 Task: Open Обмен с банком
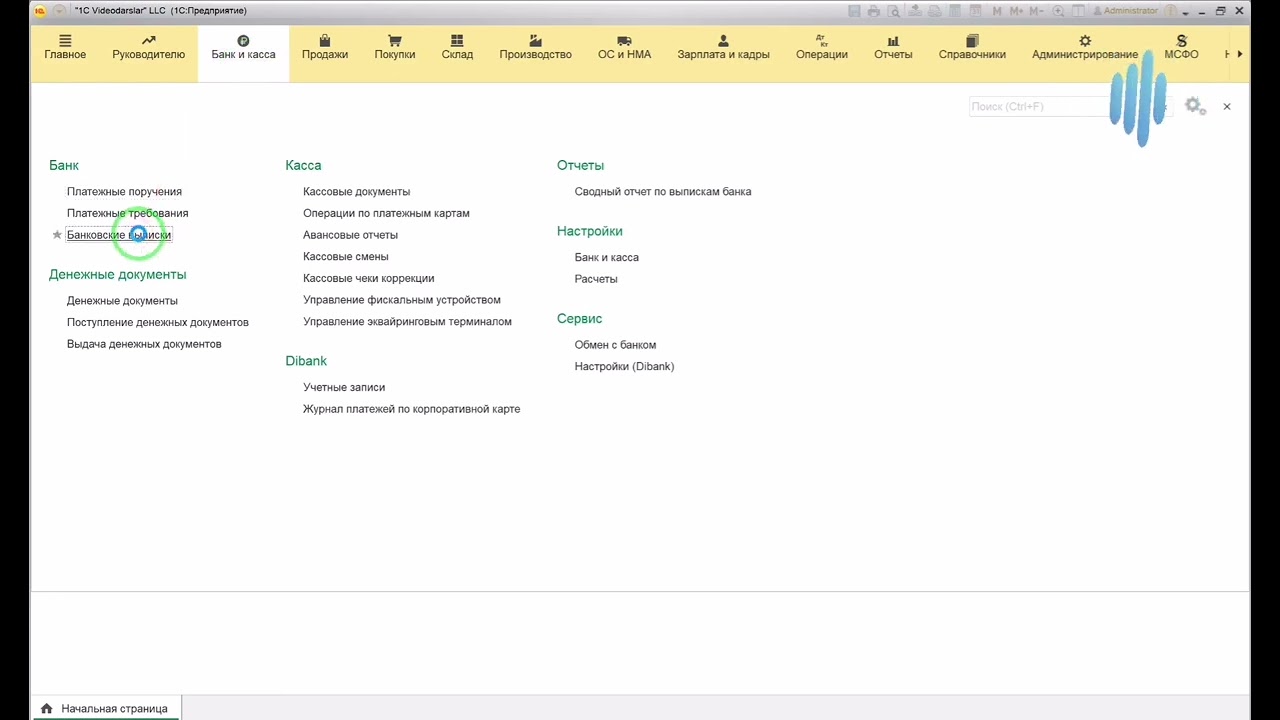615,345
